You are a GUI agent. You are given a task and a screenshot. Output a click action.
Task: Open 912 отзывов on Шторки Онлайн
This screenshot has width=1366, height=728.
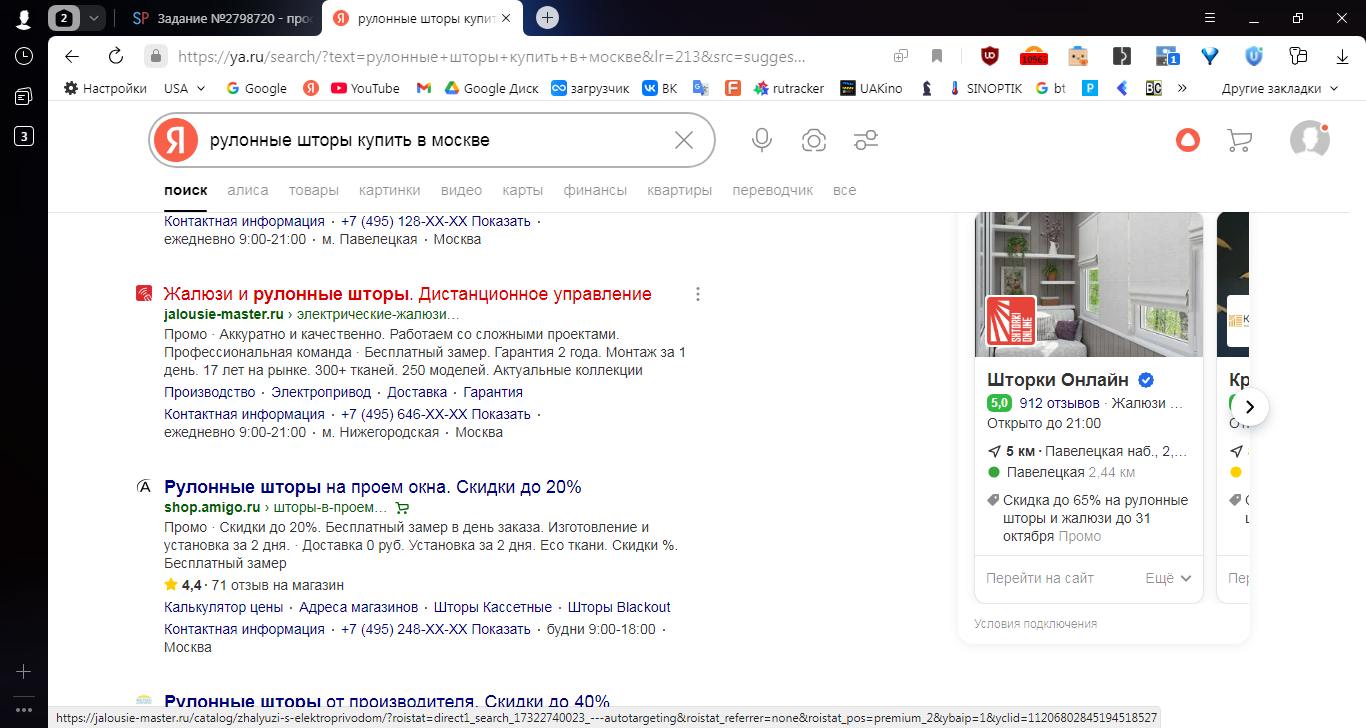point(1059,403)
